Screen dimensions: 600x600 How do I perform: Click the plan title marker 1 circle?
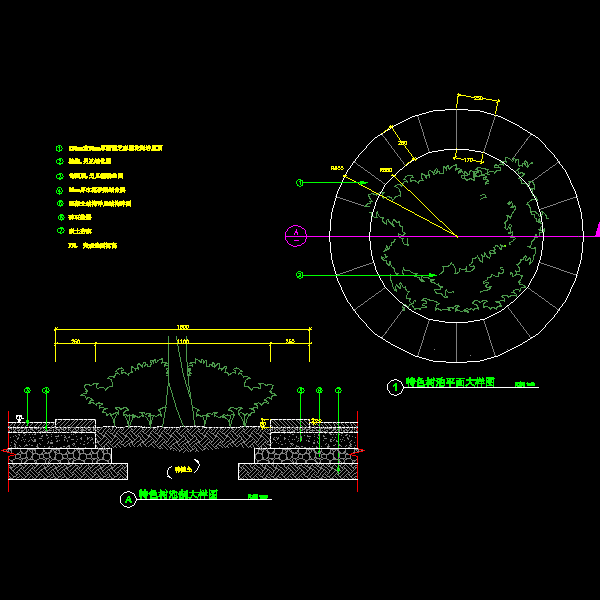[x=394, y=384]
